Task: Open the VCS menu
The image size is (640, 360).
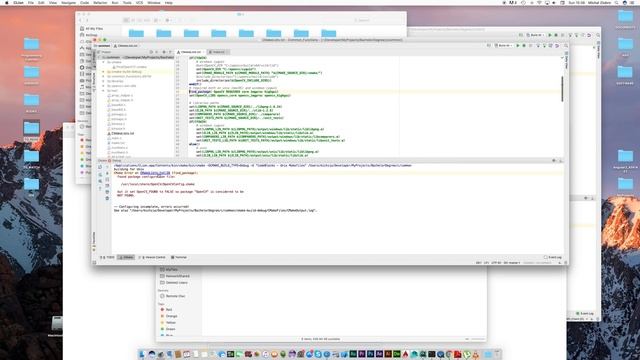Action: (x=139, y=2)
